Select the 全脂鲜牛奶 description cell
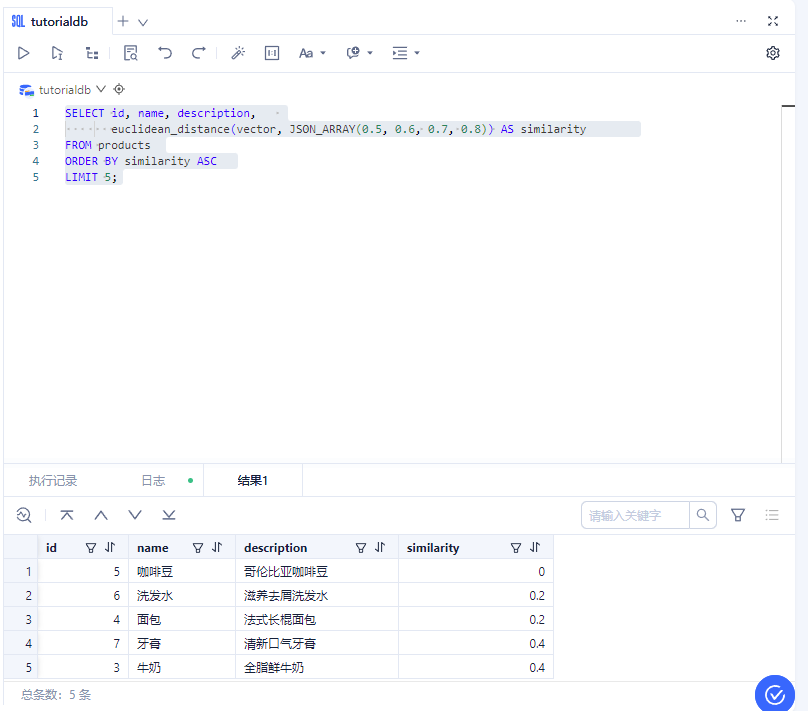This screenshot has width=808, height=711. 317,668
